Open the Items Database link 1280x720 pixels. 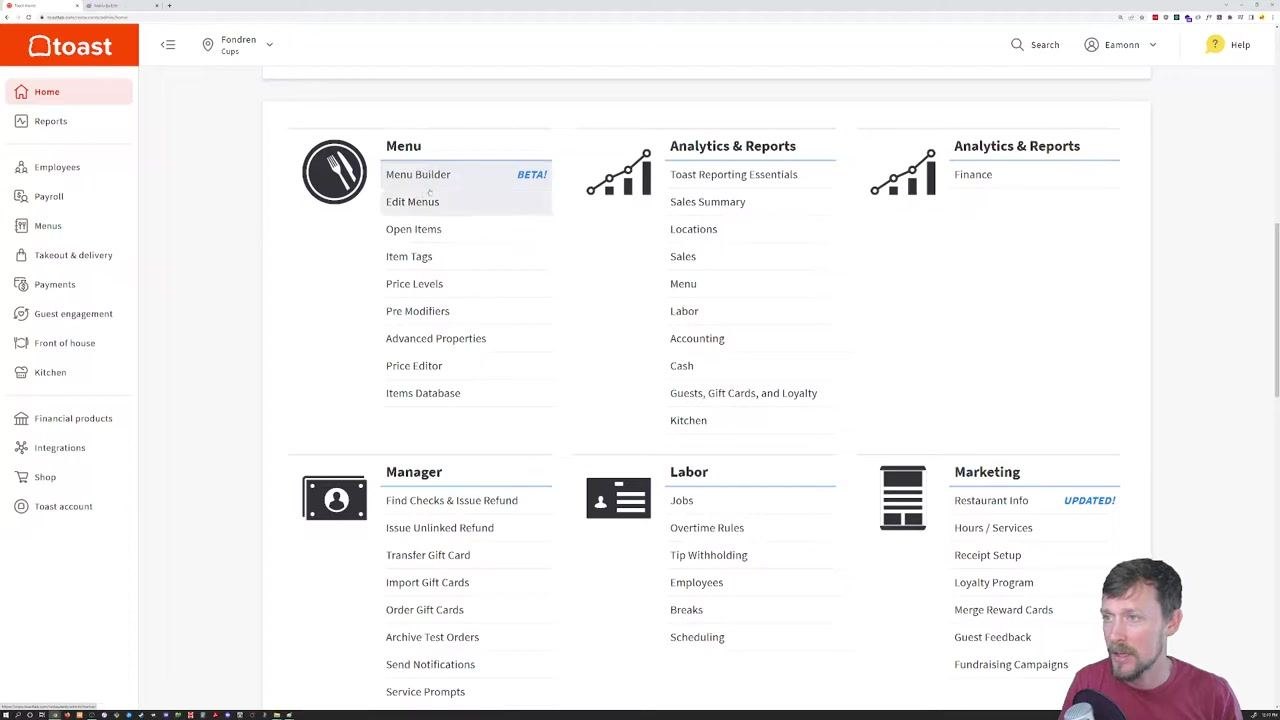[423, 393]
